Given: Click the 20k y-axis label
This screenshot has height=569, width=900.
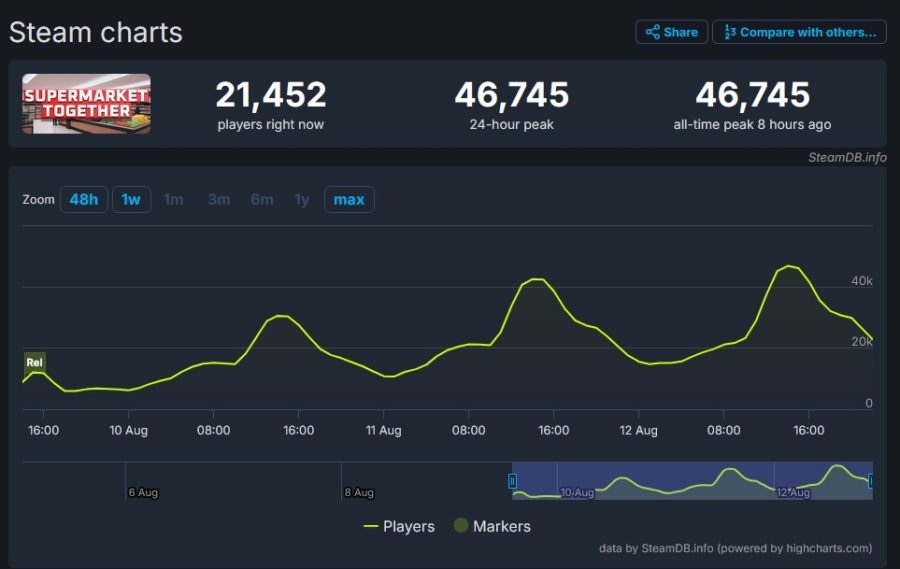Looking at the screenshot, I should click(x=862, y=342).
